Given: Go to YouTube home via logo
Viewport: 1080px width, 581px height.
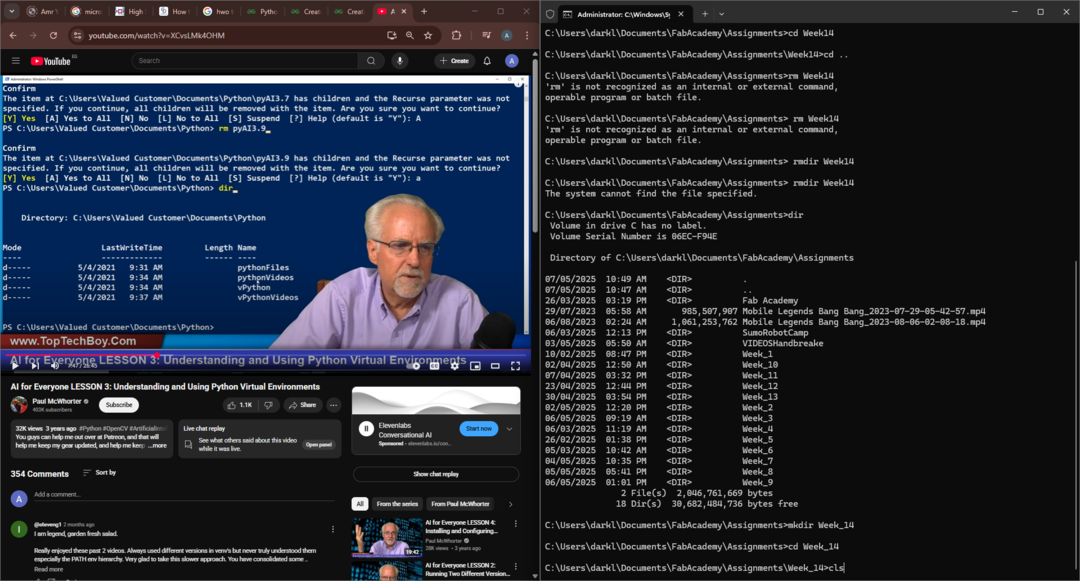Looking at the screenshot, I should (x=51, y=61).
